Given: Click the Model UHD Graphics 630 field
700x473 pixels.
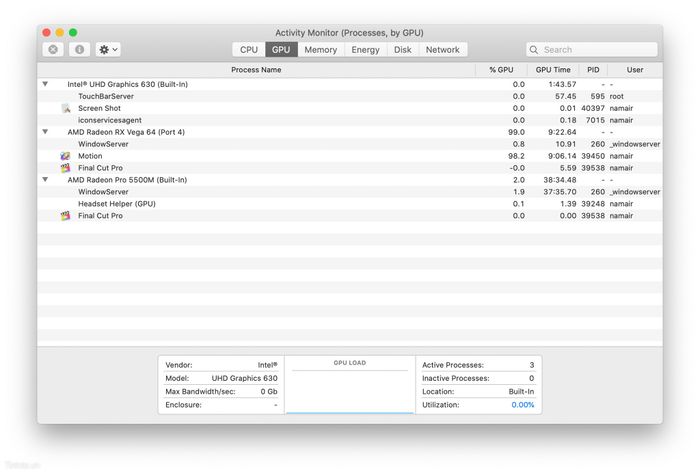Looking at the screenshot, I should 221,378.
